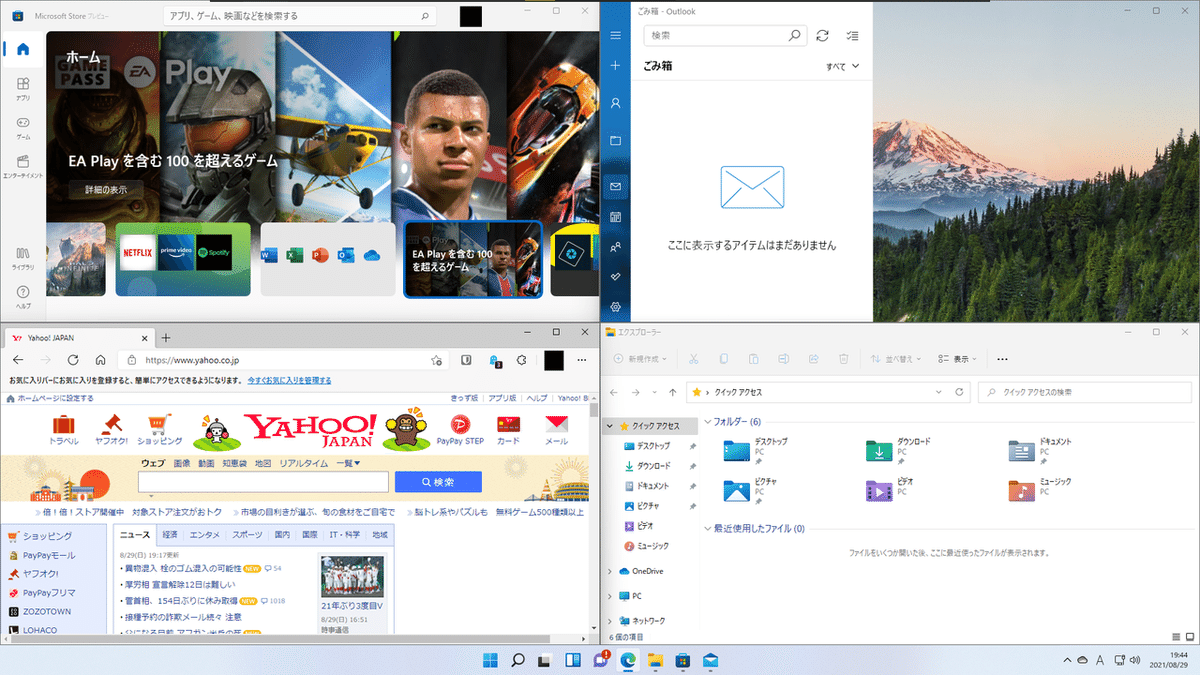Expand the Outlook hamburger navigation menu
The width and height of the screenshot is (1200, 675).
616,36
